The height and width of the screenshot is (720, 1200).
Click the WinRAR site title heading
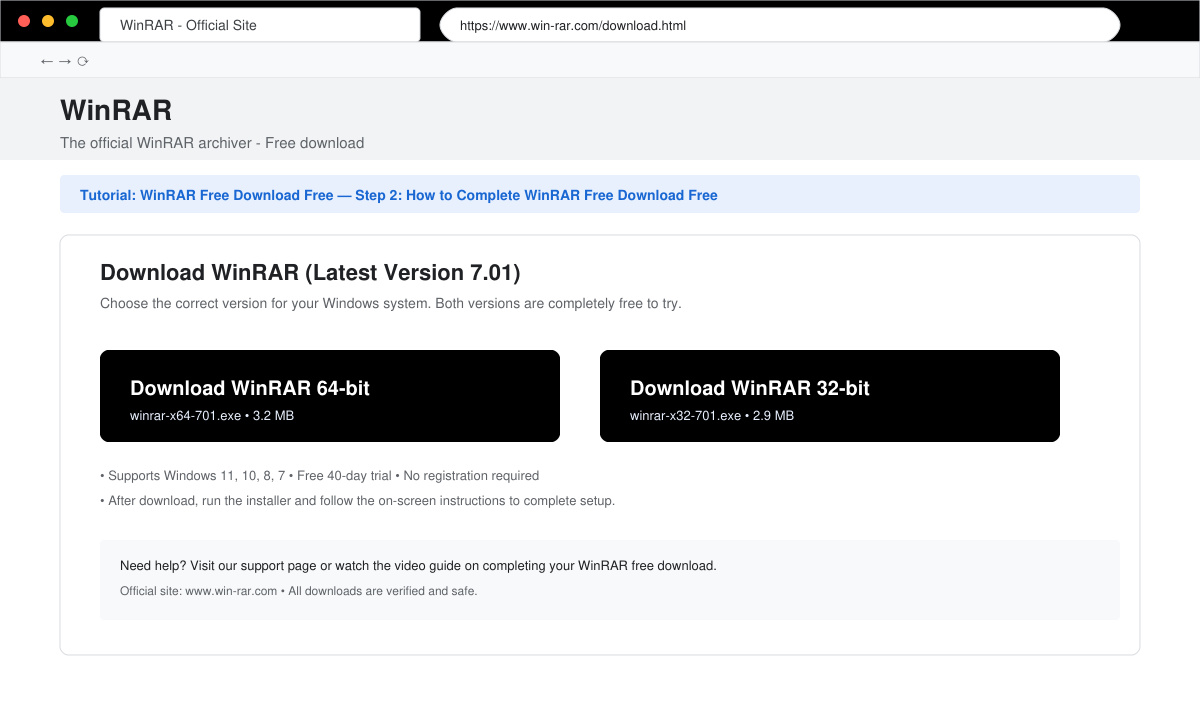pyautogui.click(x=116, y=110)
